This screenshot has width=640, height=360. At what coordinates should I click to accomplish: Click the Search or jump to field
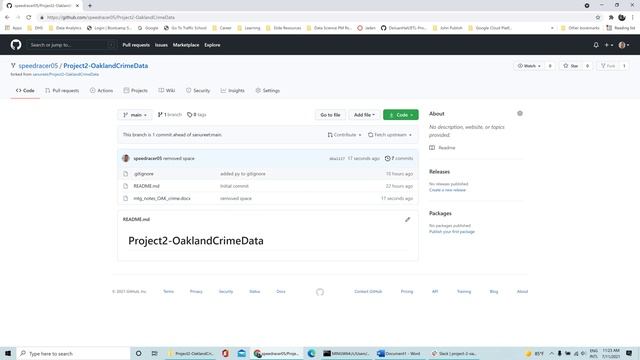tap(71, 45)
